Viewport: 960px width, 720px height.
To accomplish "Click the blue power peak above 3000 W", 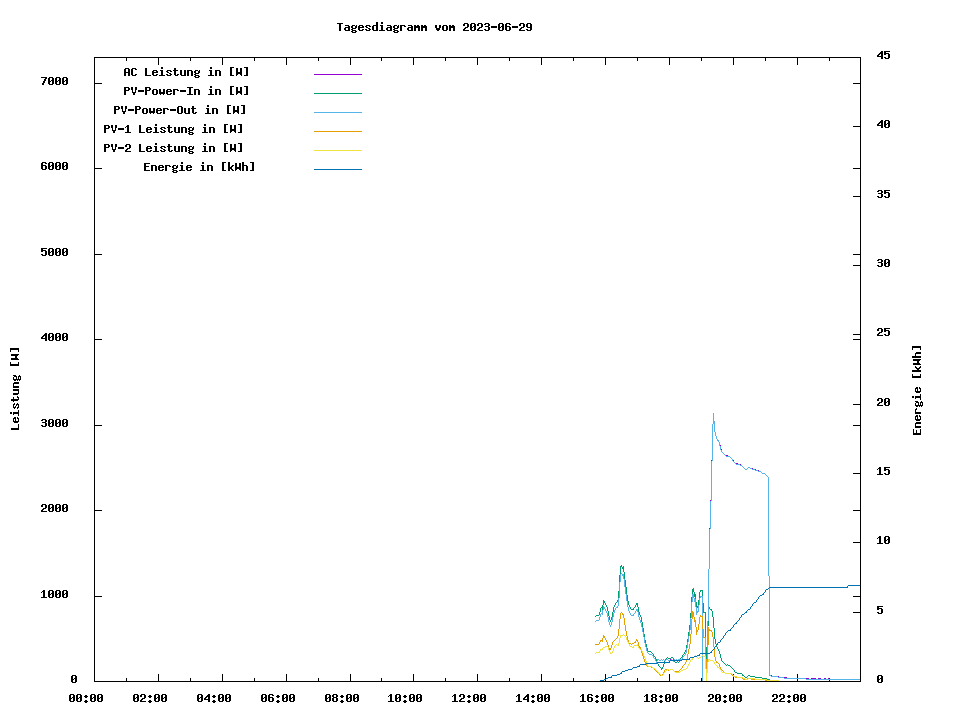I will (x=713, y=415).
